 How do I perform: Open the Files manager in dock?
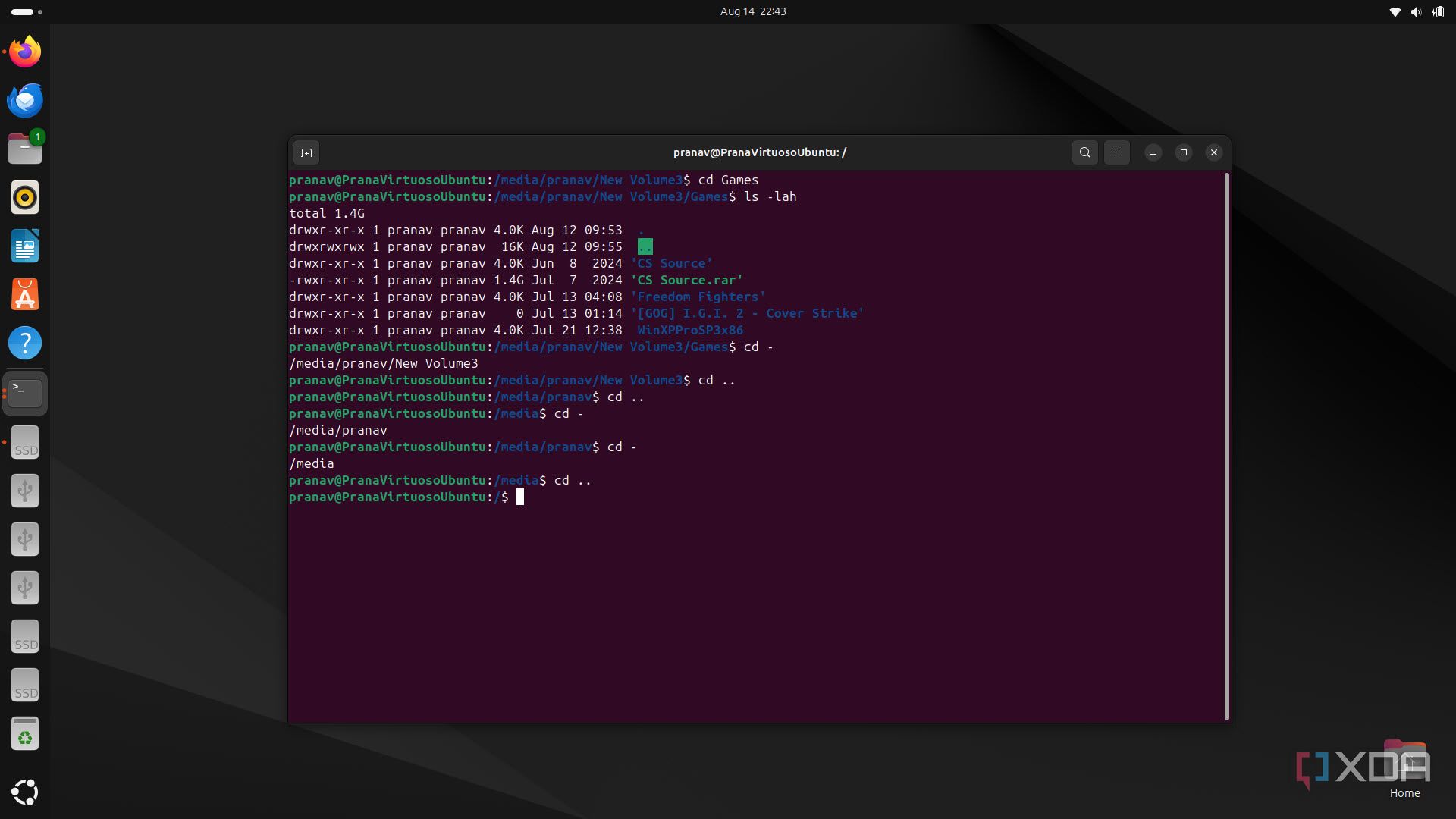(x=25, y=149)
